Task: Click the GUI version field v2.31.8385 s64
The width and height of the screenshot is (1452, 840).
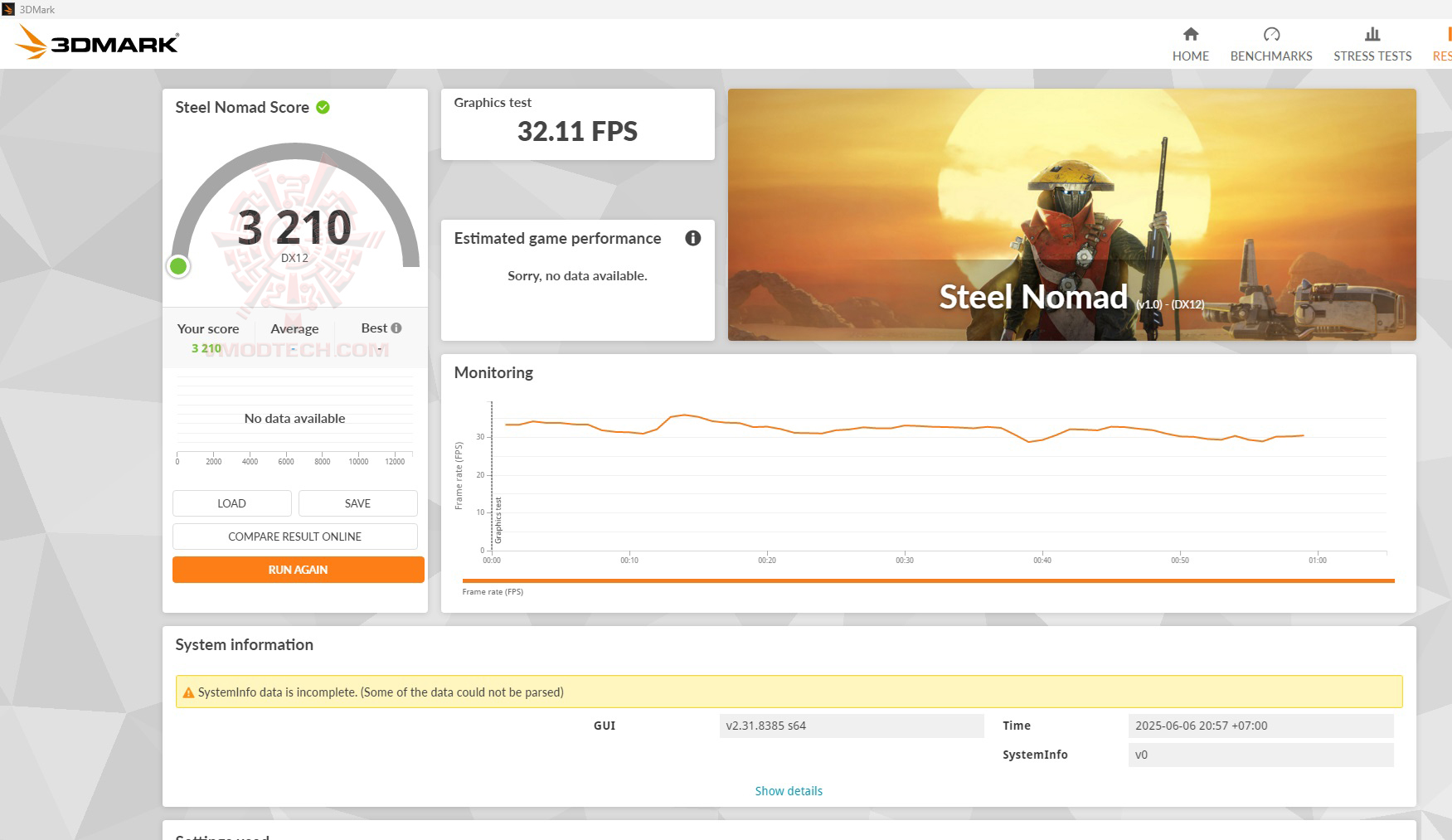Action: click(x=852, y=726)
